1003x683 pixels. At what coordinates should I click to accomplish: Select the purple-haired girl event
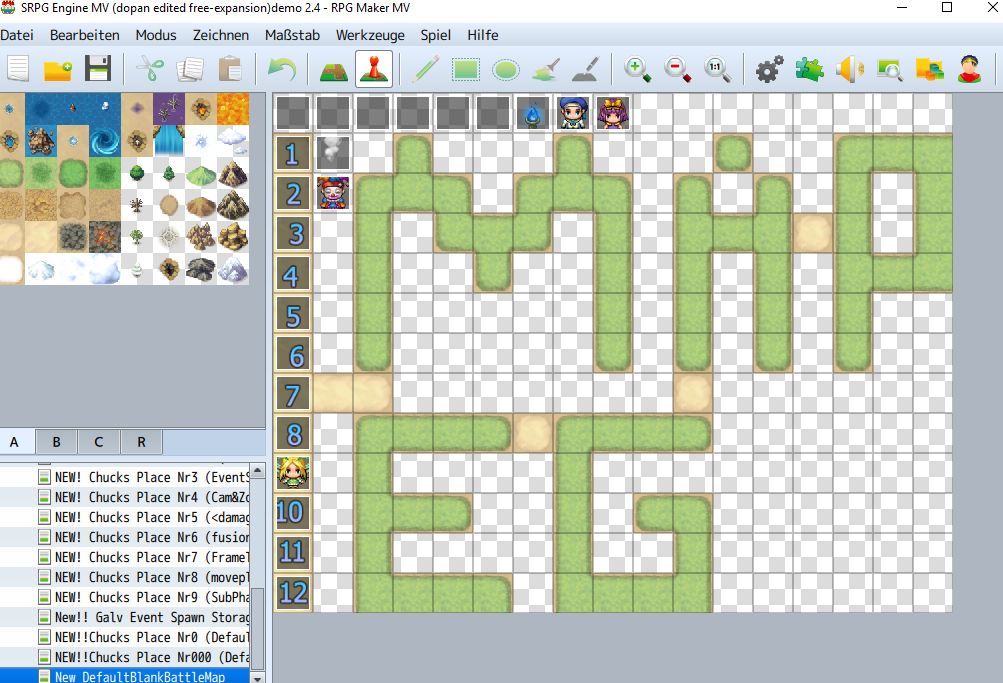pos(612,113)
